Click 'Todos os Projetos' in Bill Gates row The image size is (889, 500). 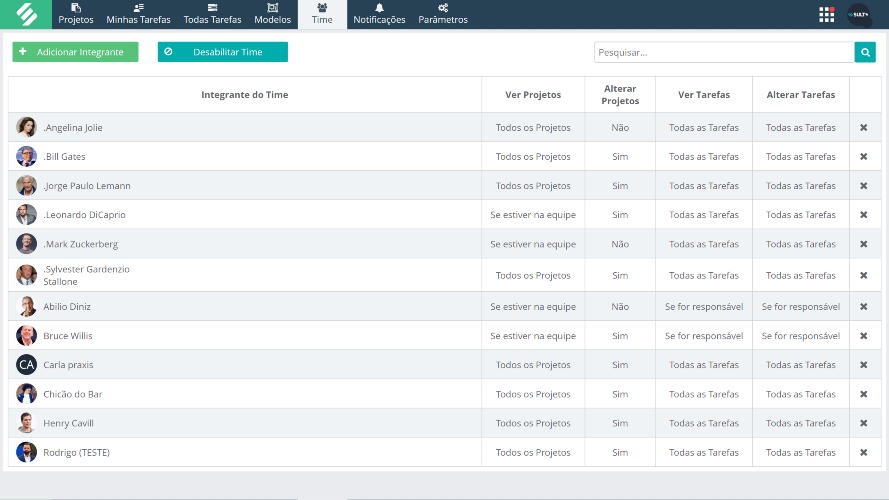pyautogui.click(x=533, y=156)
